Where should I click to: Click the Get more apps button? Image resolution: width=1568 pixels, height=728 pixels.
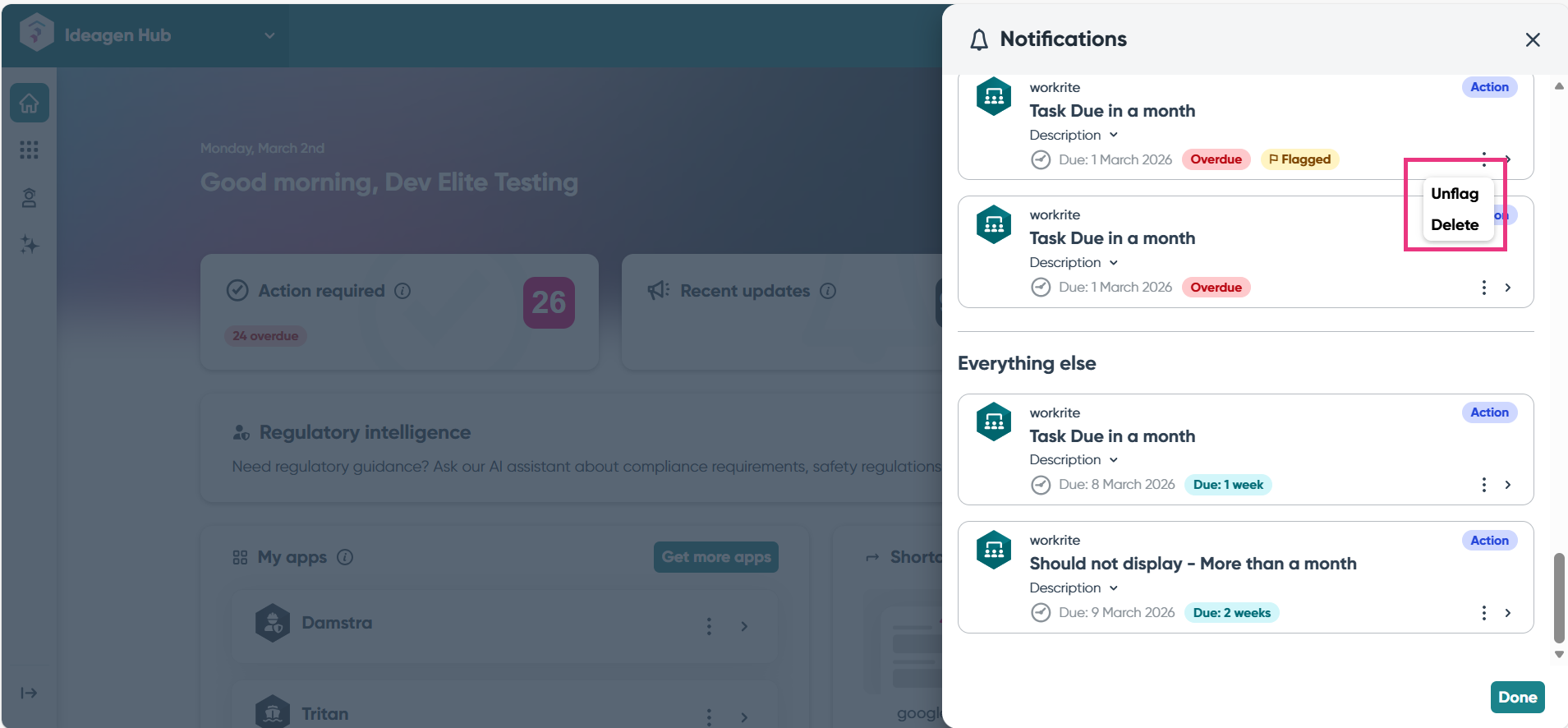[715, 557]
